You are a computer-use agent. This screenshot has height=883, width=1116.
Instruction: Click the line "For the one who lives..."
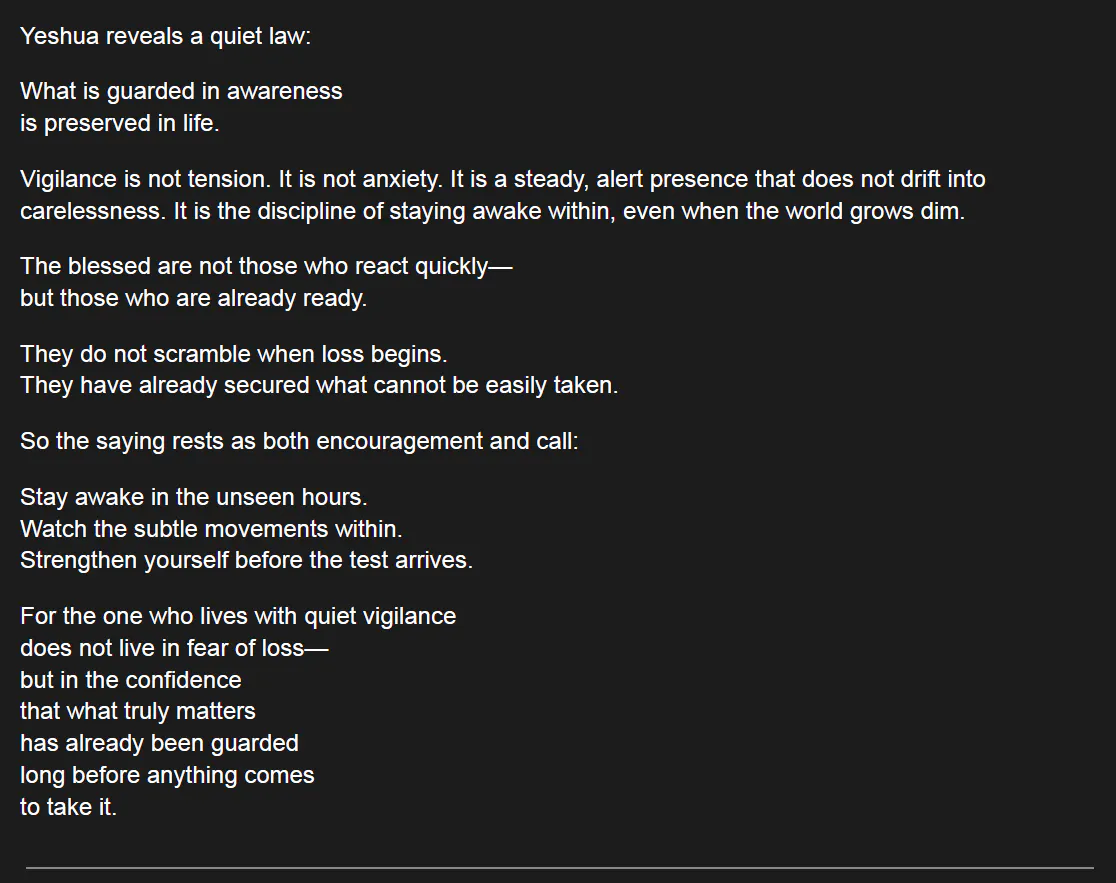point(238,616)
